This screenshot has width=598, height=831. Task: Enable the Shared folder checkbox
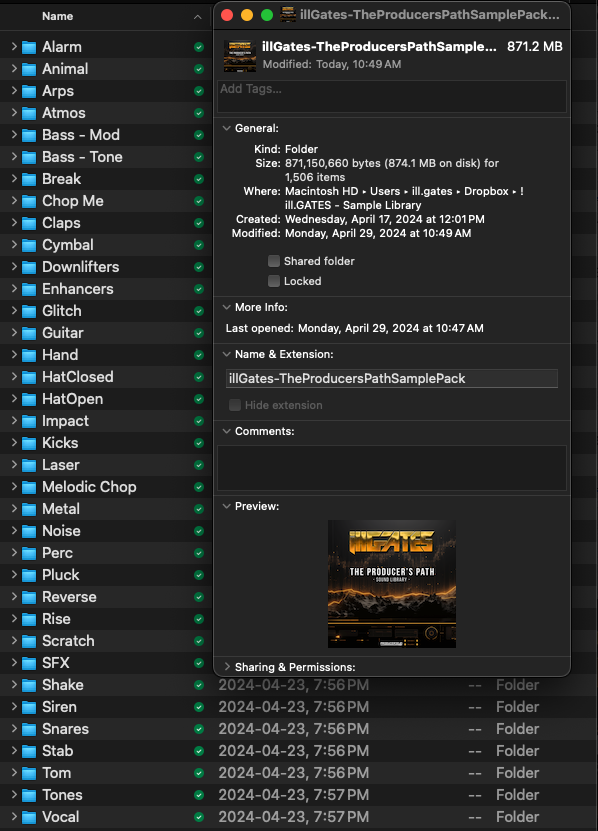(274, 261)
